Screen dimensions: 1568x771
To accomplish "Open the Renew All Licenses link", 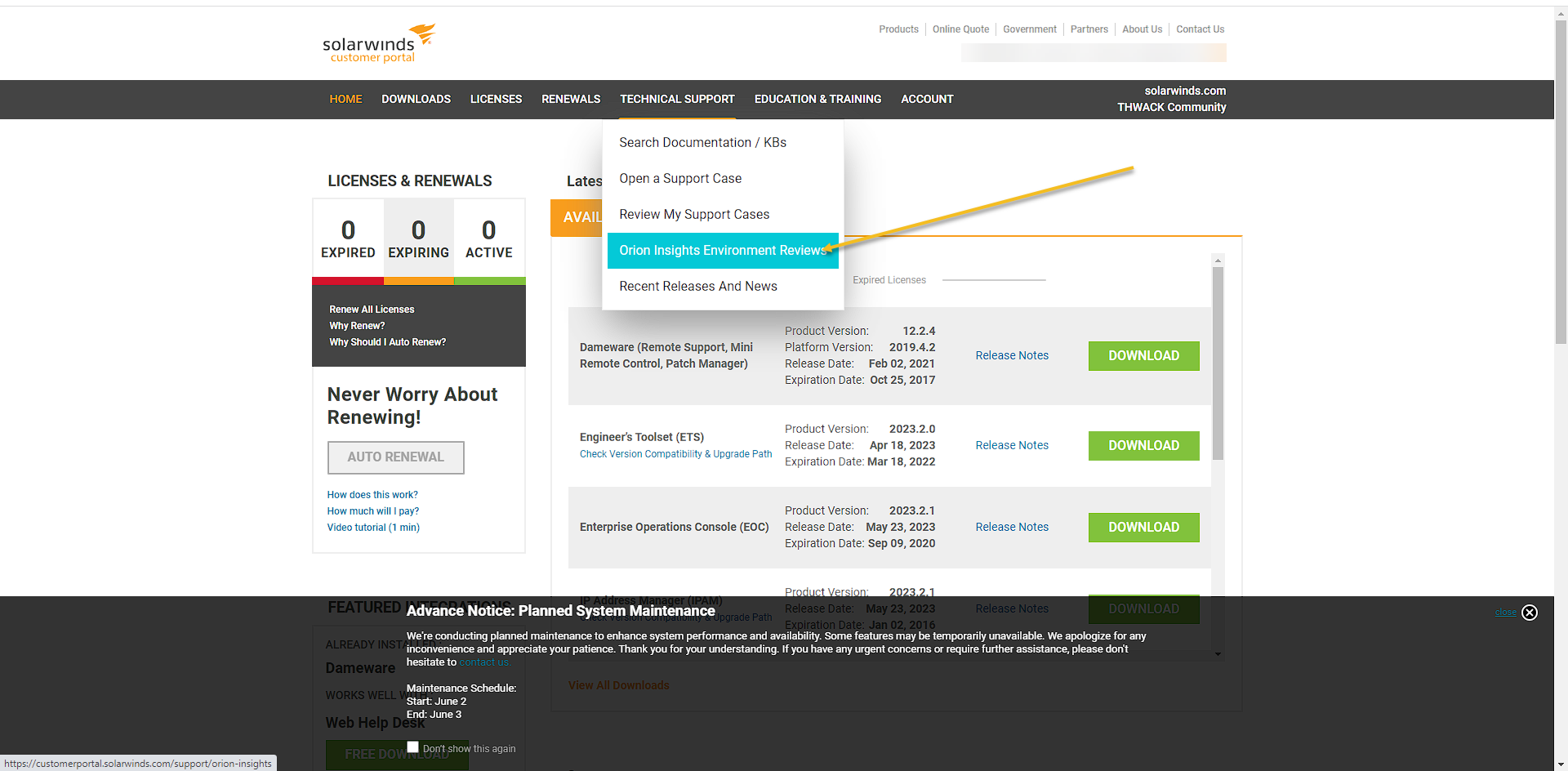I will [x=372, y=310].
